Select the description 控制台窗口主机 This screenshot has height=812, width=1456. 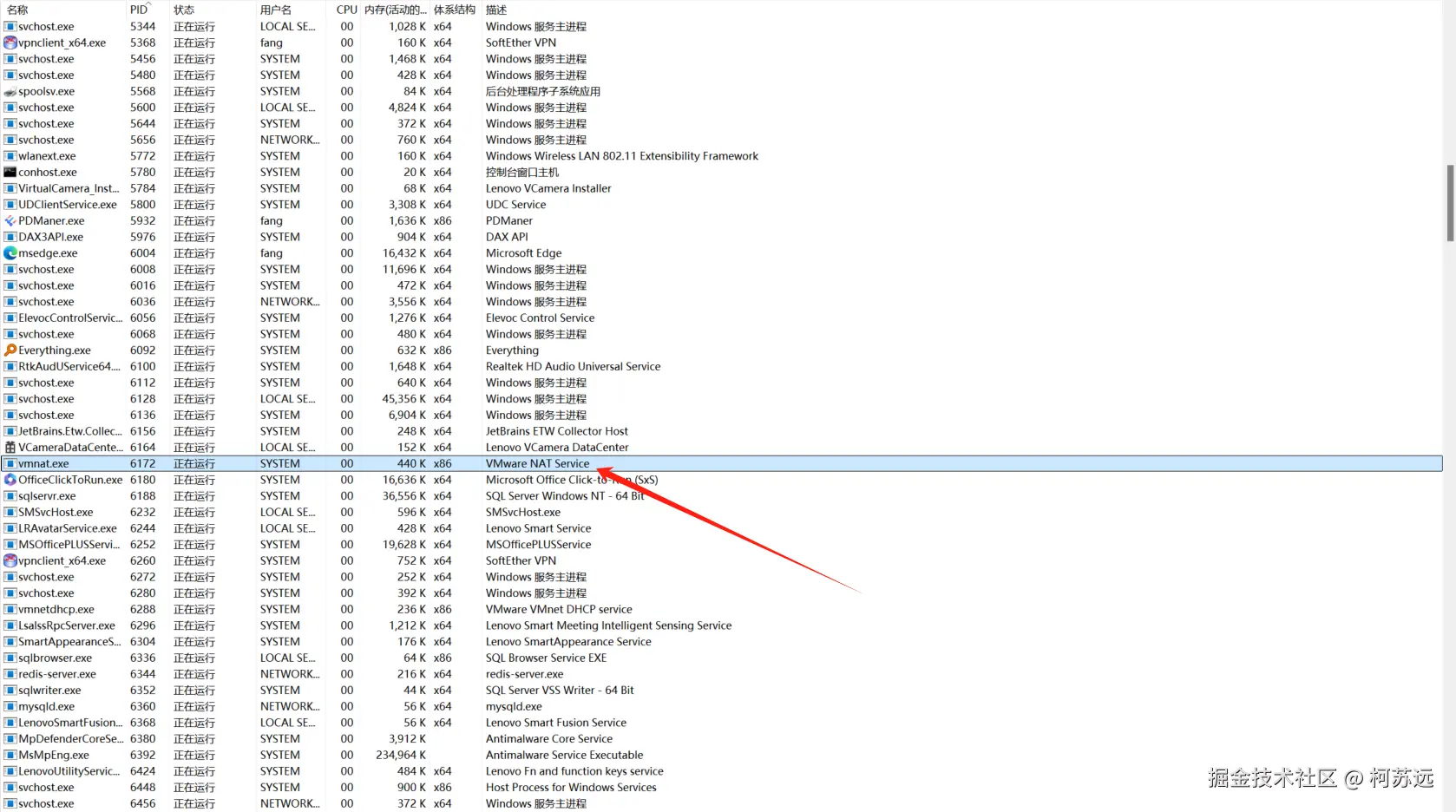(x=522, y=173)
